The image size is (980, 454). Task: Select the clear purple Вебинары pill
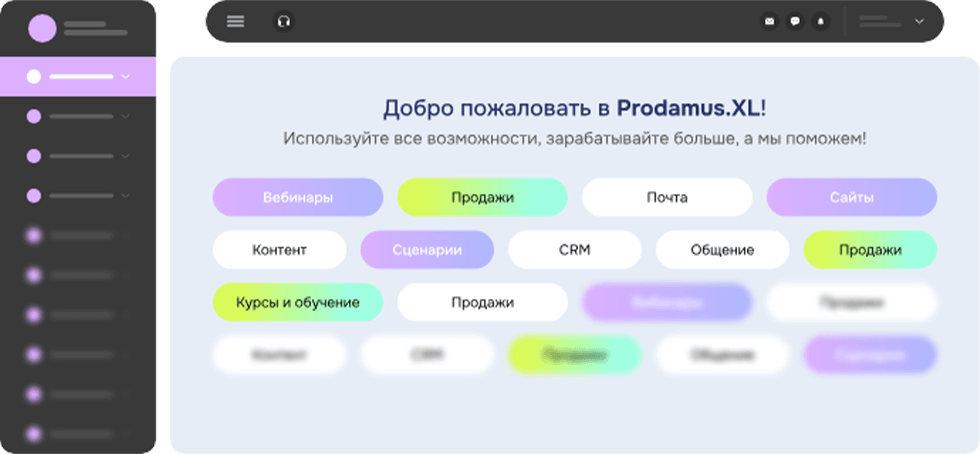[298, 198]
